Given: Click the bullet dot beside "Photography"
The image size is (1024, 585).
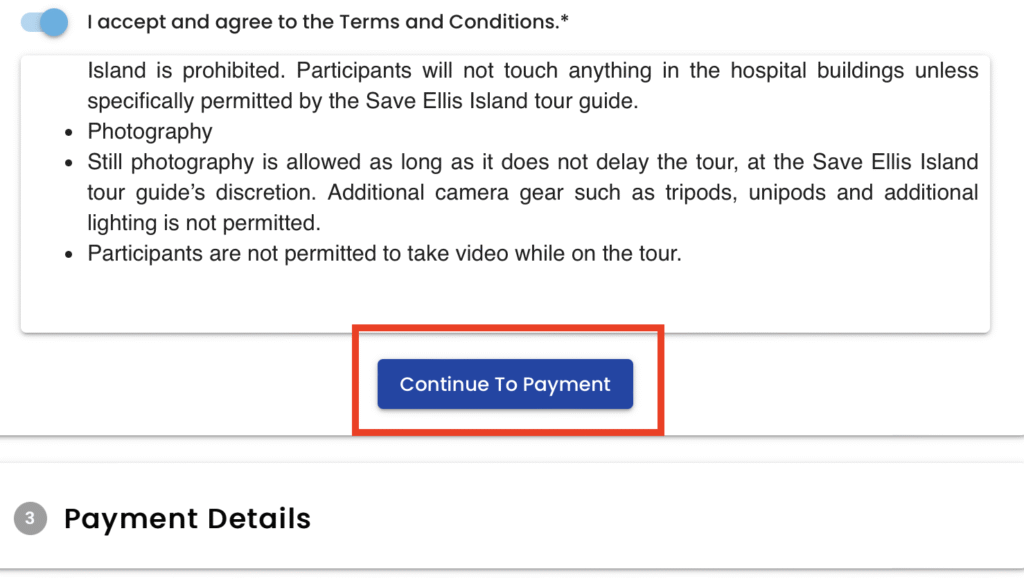Looking at the screenshot, I should [x=68, y=133].
